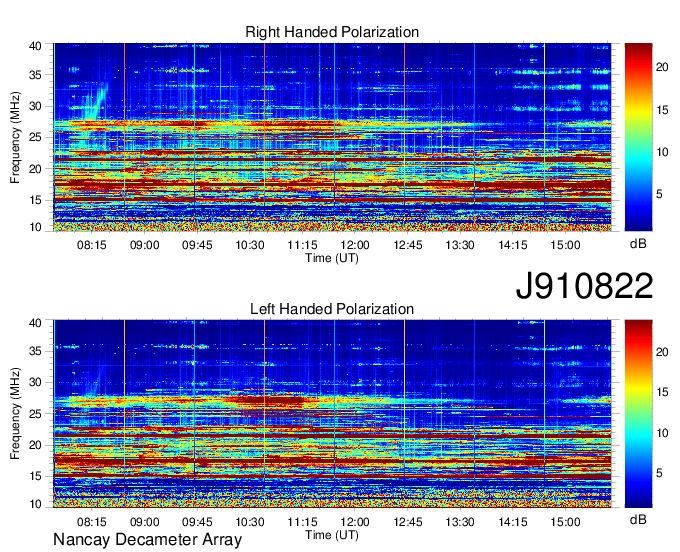Click the dB label beneath lower colorbar
The image size is (680, 552).
[638, 519]
